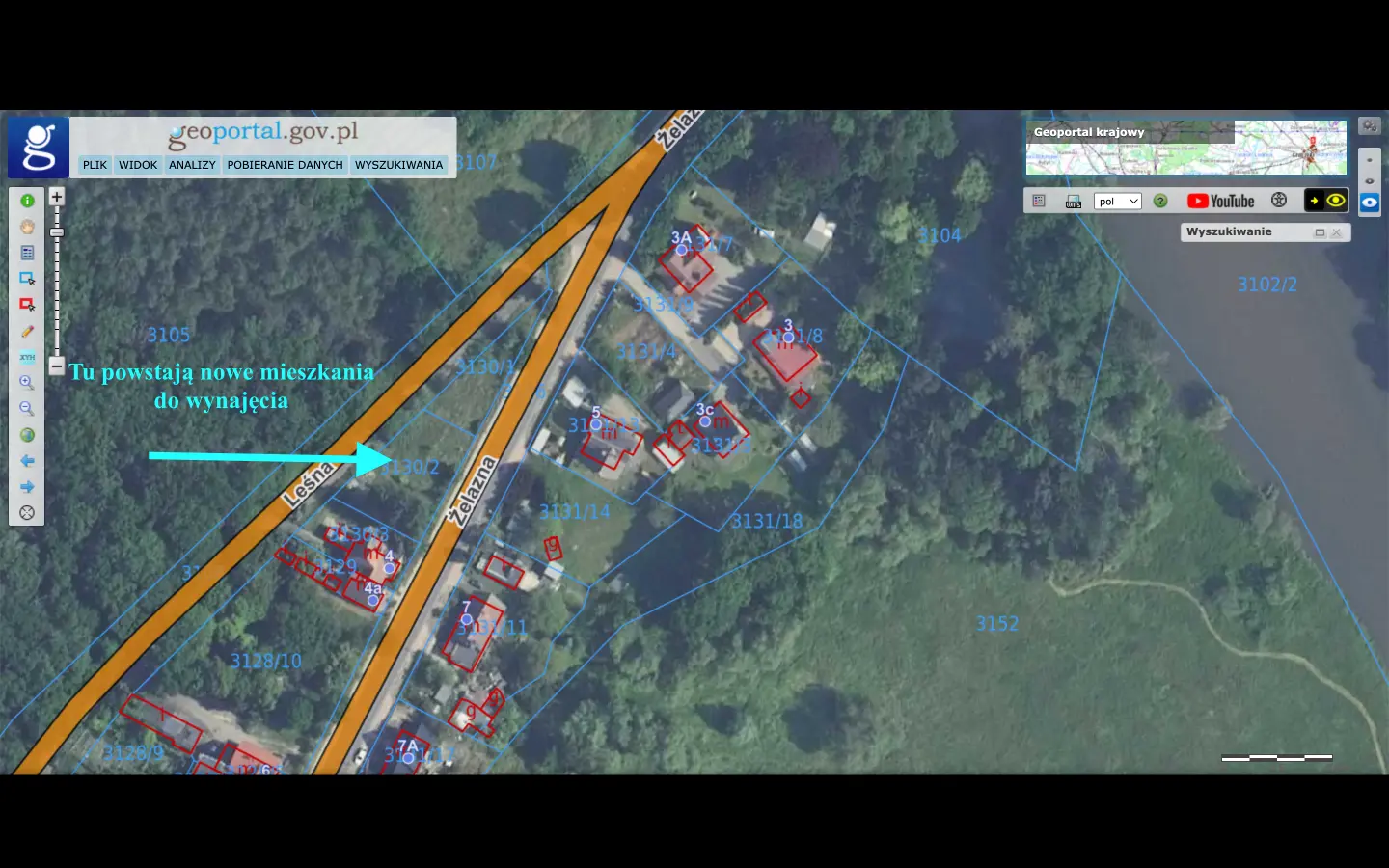Open the XYH coordinates tool
Viewport: 1389px width, 868px height.
(27, 357)
